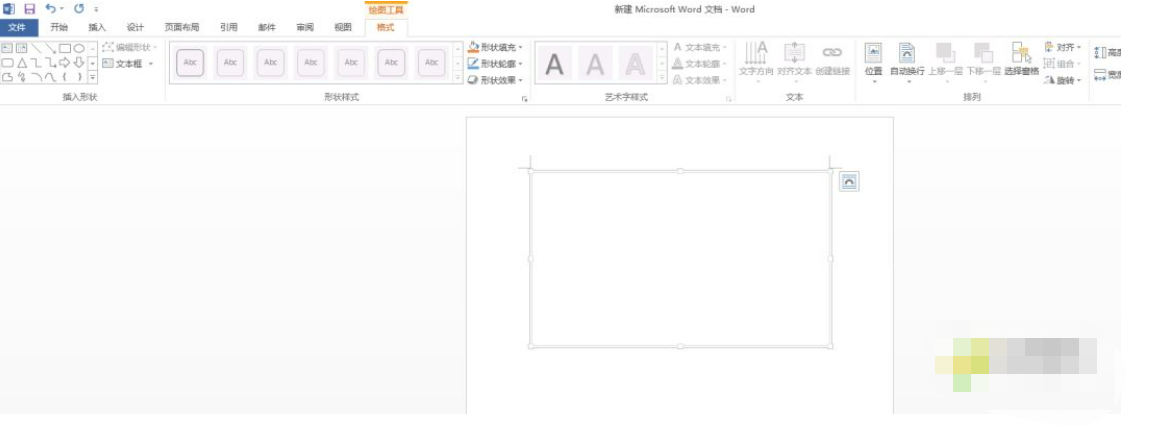Expand the 对齐 (Align) dropdown
The width and height of the screenshot is (1151, 443).
point(1063,47)
